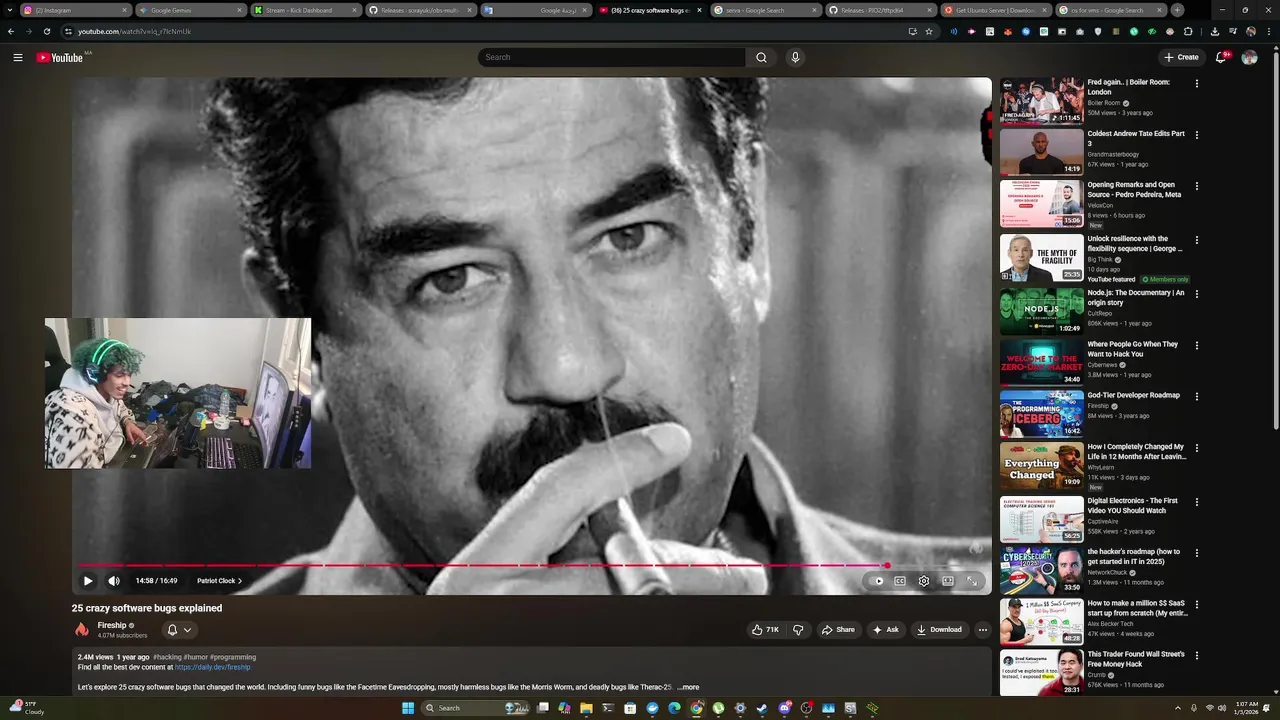Screen dimensions: 1280x720
Task: Reload the page in browser
Action: click(46, 31)
